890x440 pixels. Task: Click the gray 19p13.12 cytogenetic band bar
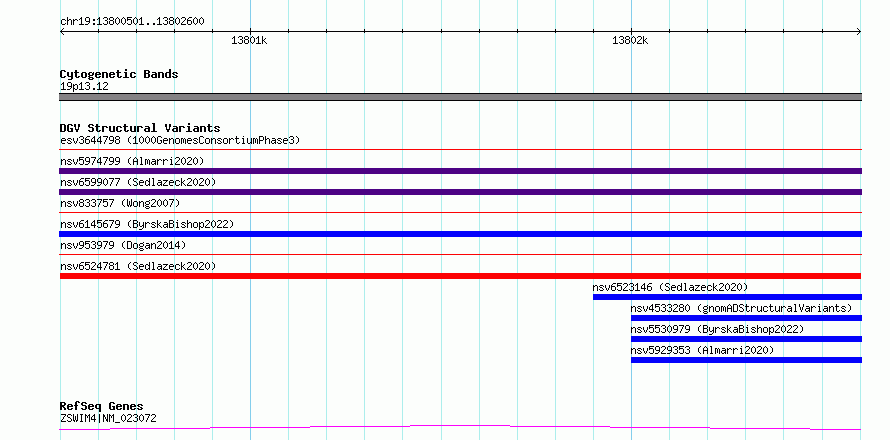point(460,97)
